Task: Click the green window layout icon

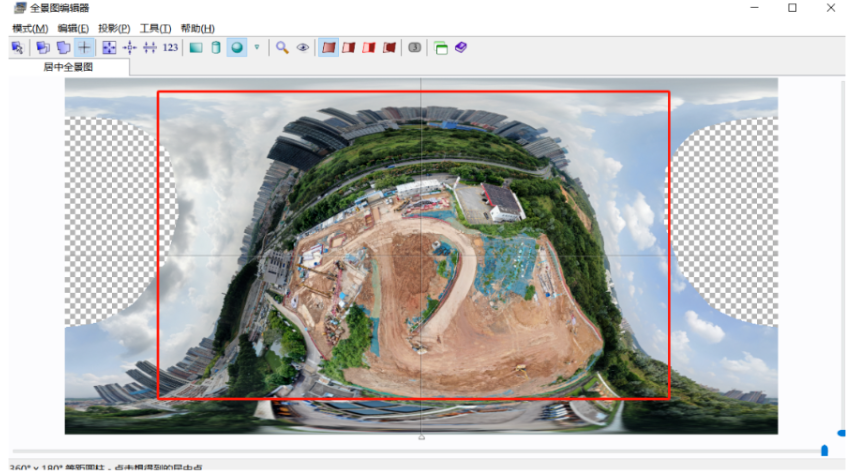Action: point(441,48)
